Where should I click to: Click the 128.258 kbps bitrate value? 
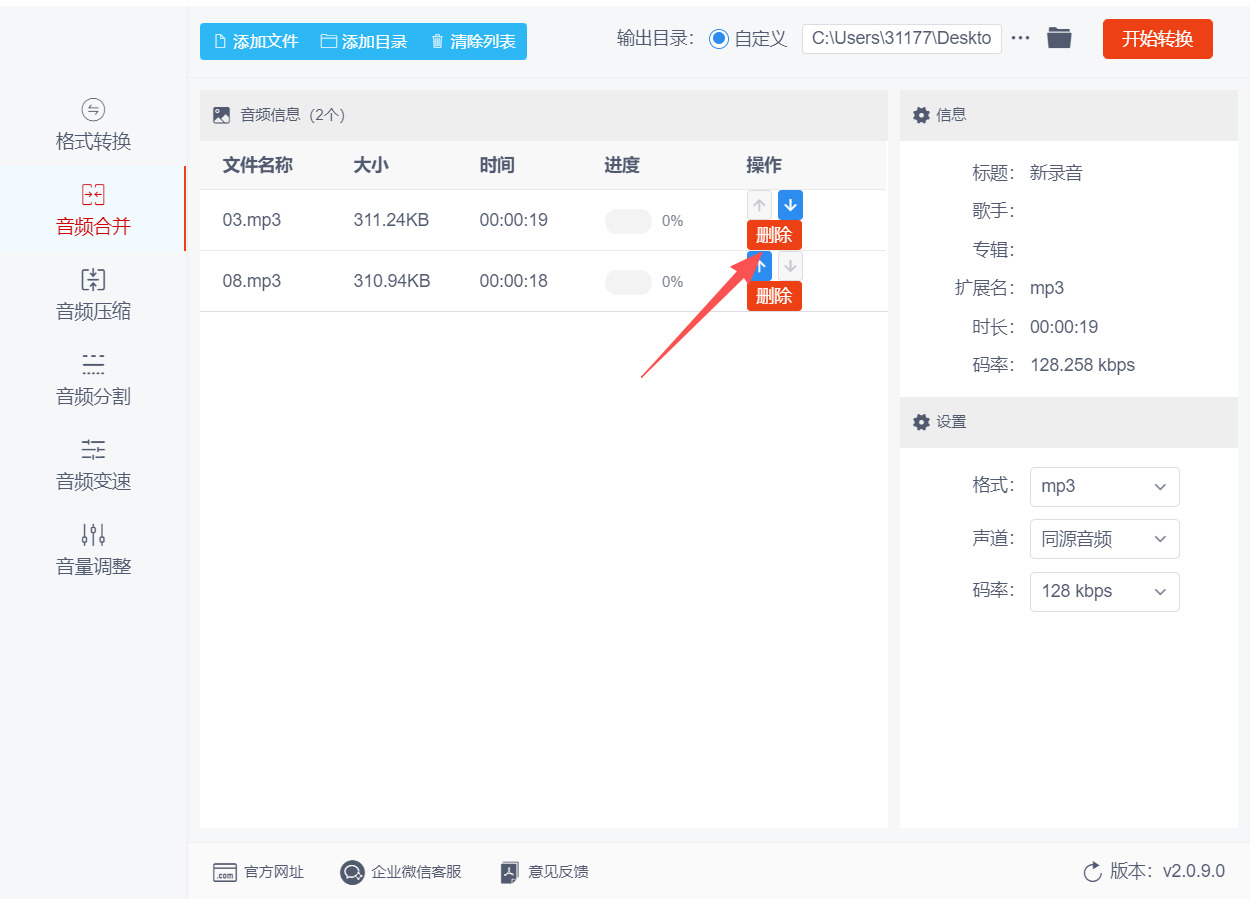click(1082, 365)
